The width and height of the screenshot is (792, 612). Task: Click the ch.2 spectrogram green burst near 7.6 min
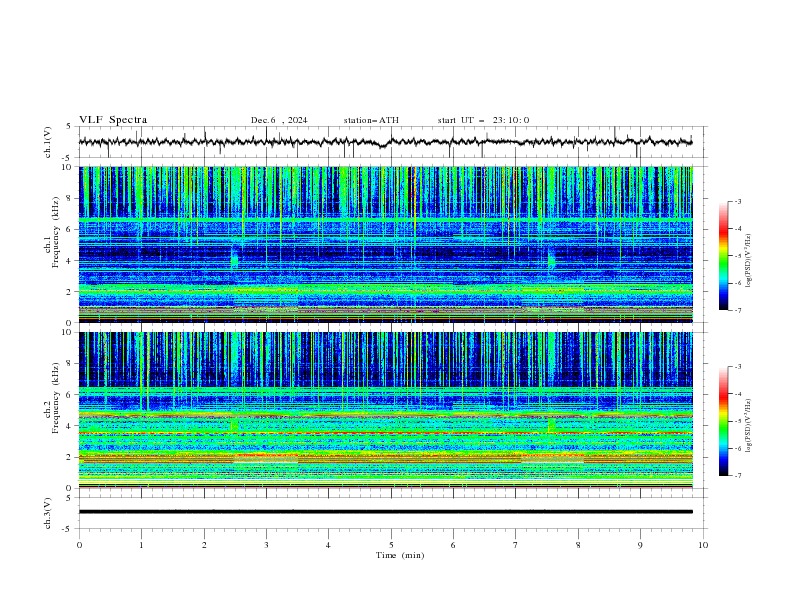click(551, 425)
